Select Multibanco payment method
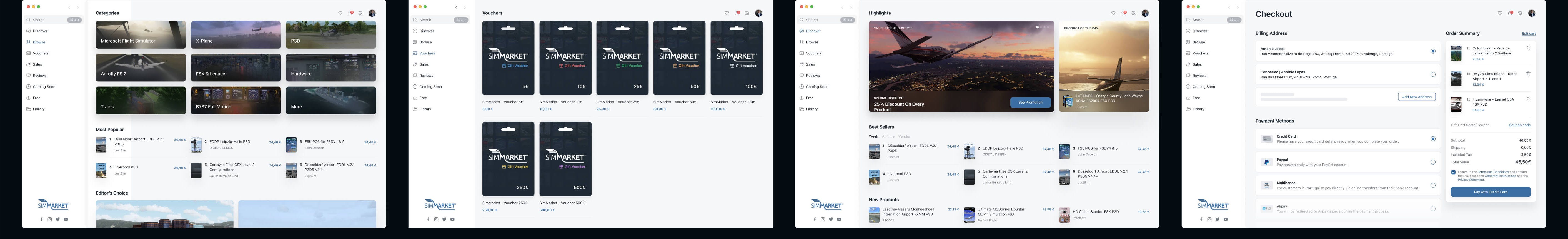Viewport: 1568px width, 239px height. (x=1433, y=185)
